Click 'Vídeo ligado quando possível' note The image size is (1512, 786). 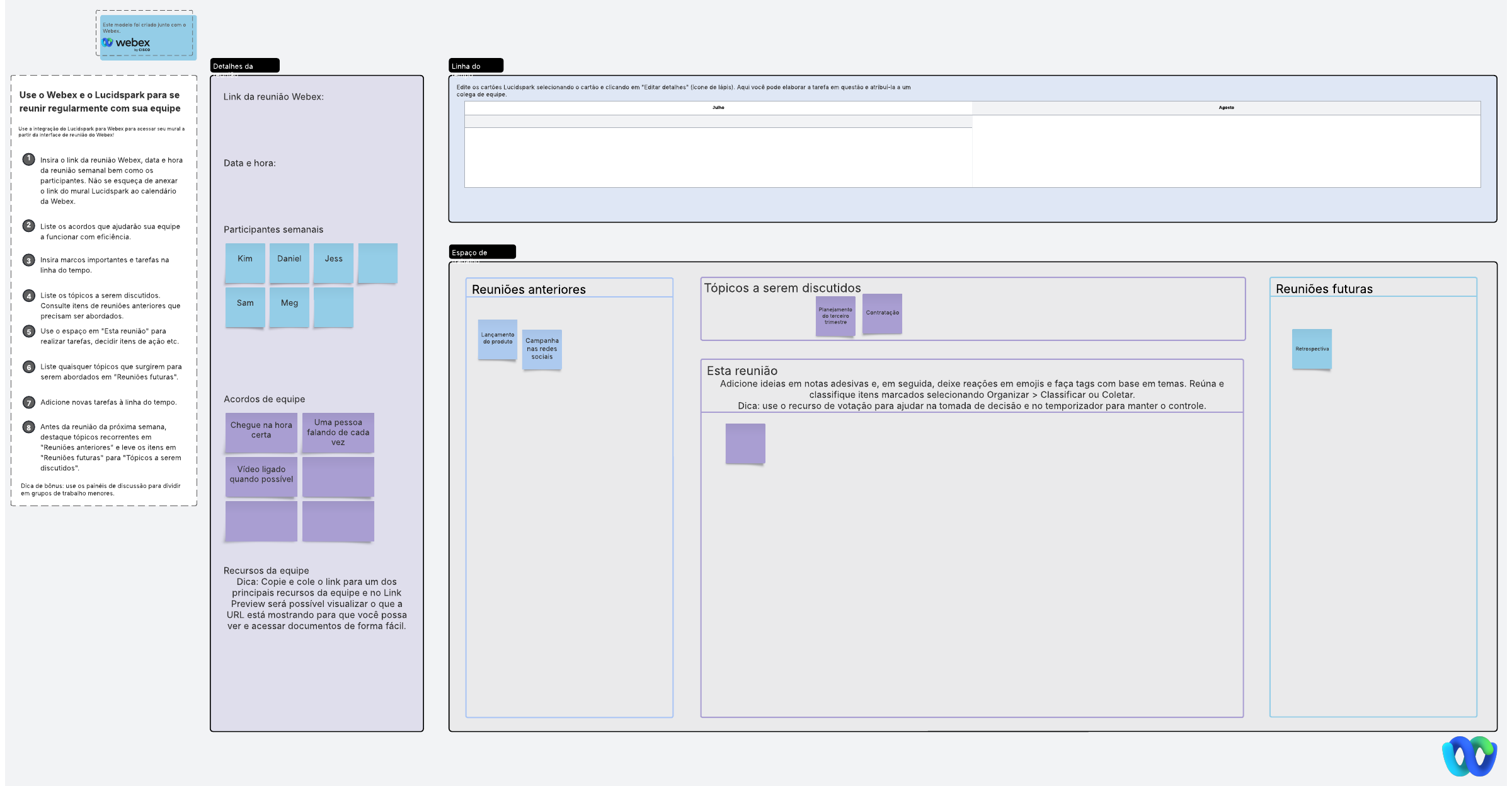261,476
